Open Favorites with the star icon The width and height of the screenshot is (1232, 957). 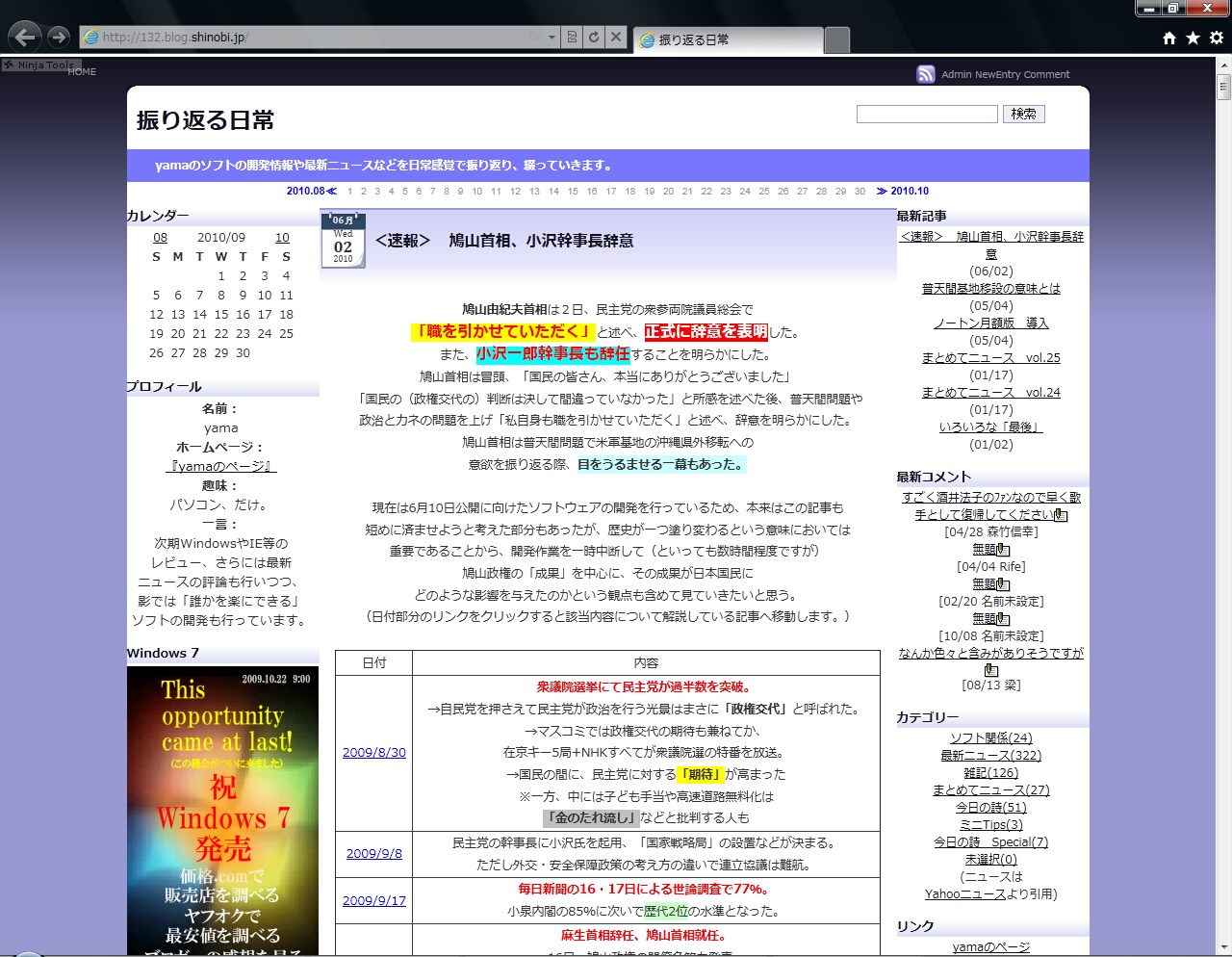pos(1193,38)
